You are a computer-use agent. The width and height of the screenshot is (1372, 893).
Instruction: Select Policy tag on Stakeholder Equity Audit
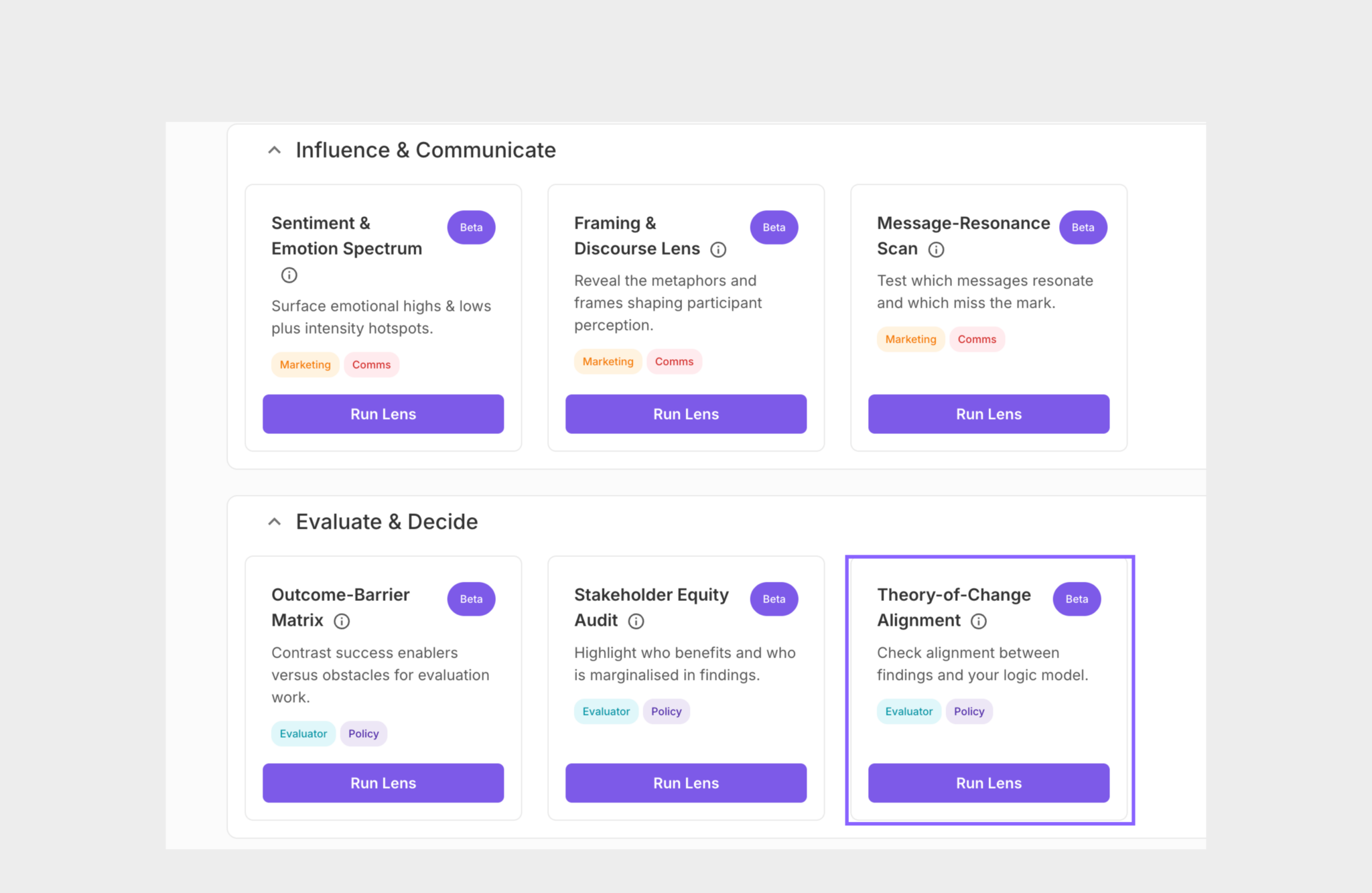(666, 711)
